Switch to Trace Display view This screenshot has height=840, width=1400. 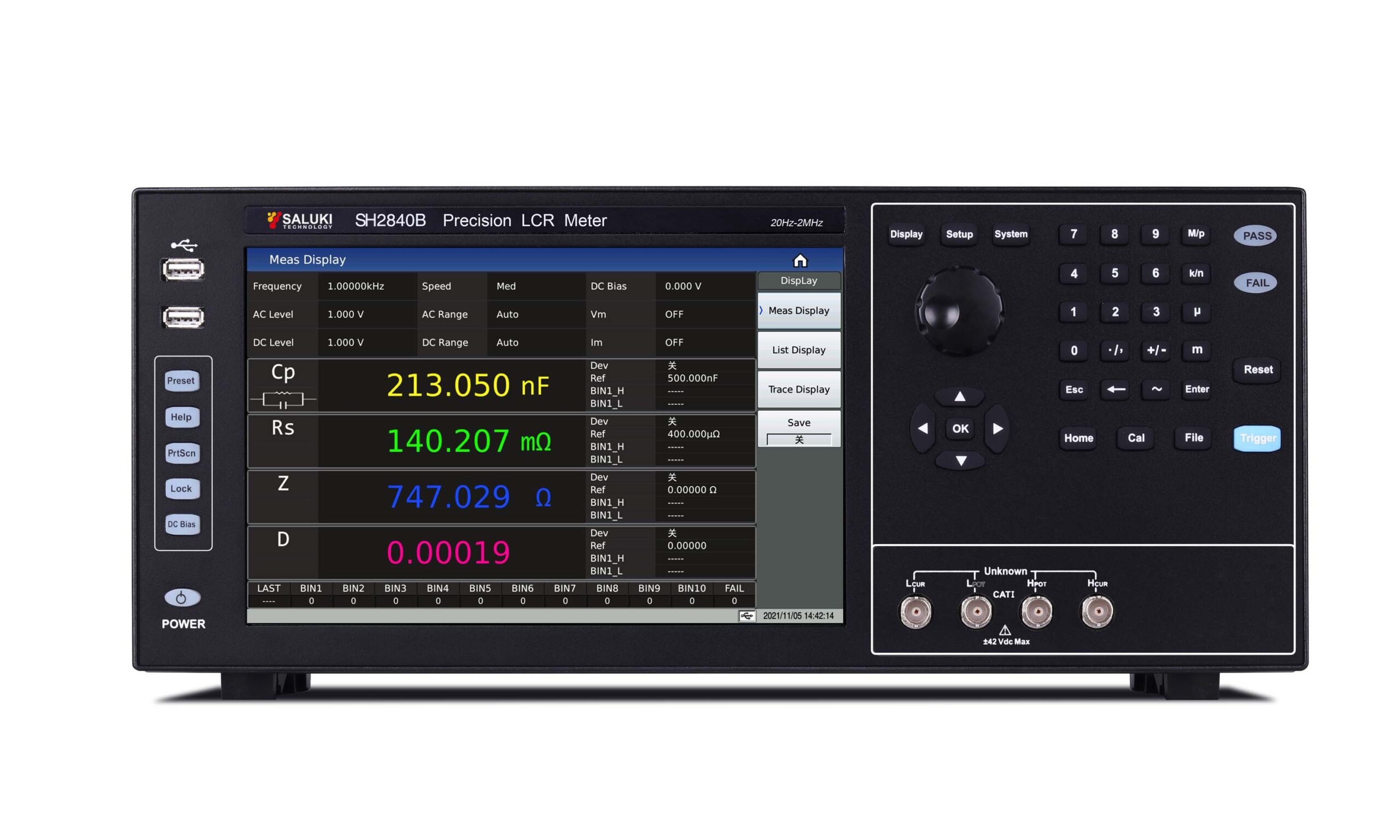pyautogui.click(x=798, y=389)
